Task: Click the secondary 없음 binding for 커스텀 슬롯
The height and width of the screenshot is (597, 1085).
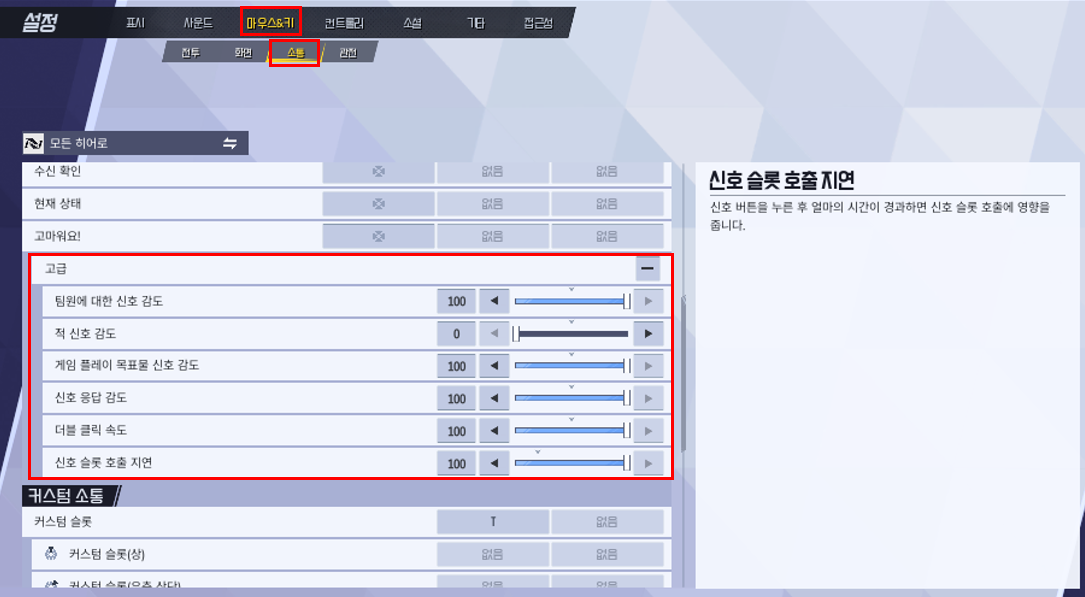Action: click(607, 522)
